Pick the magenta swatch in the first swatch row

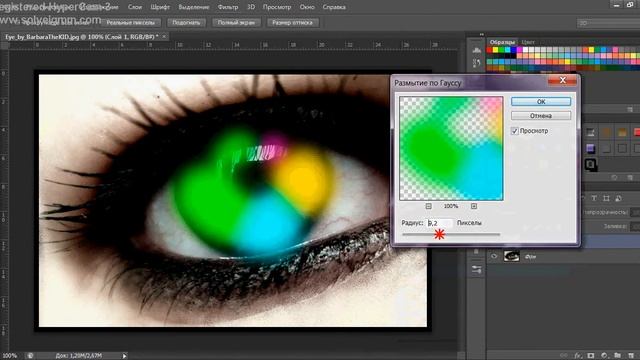[520, 50]
